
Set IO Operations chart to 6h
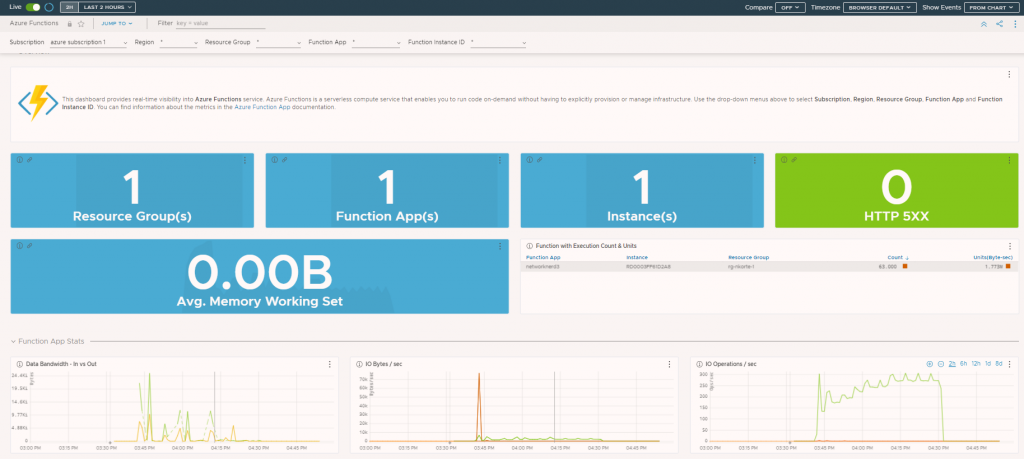964,364
